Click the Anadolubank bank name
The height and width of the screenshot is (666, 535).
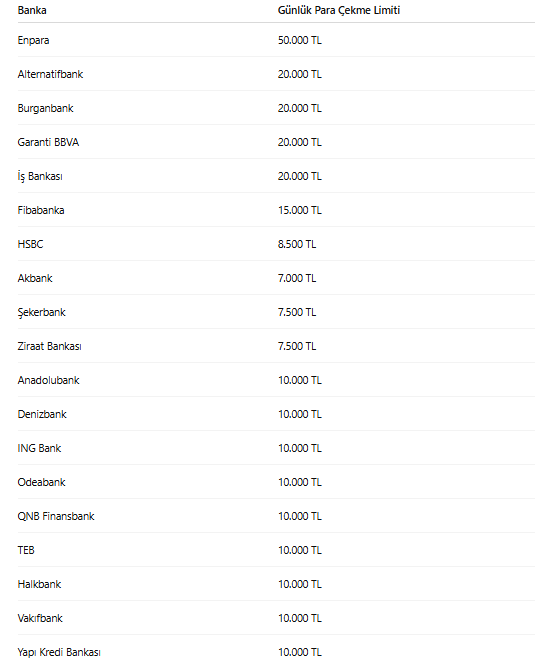pyautogui.click(x=48, y=380)
